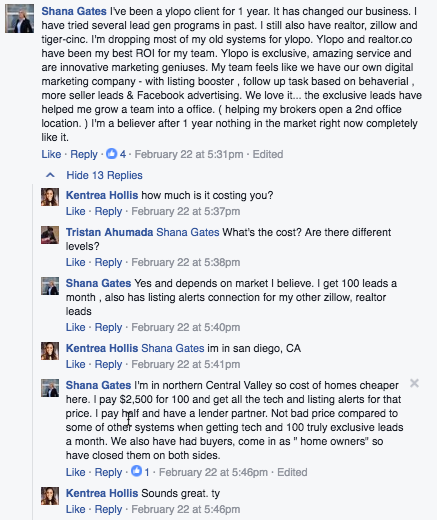Reply to Kentrea's 'im in san diego' comment
Viewport: 437px width, 520px height.
(108, 364)
